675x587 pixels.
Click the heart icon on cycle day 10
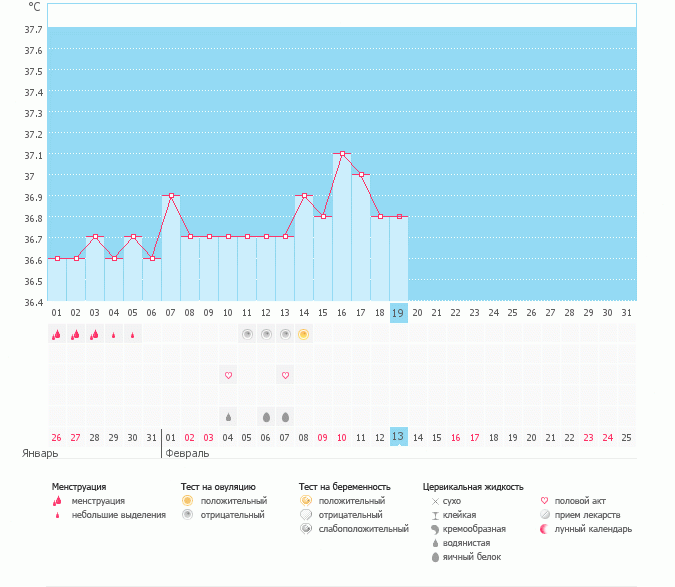coord(228,375)
